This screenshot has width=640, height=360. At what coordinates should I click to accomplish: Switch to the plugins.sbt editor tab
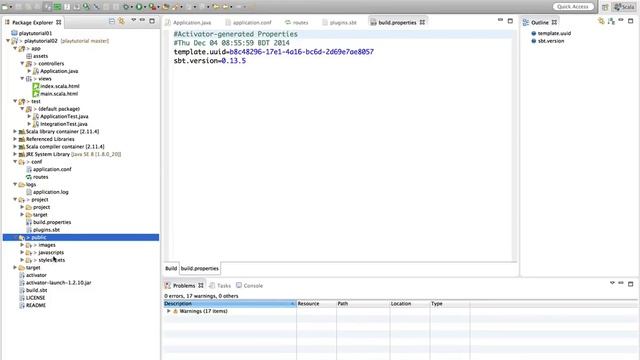339,22
